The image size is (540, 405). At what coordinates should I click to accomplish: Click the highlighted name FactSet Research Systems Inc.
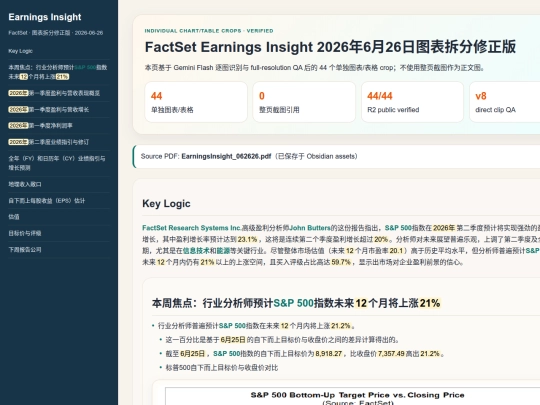(192, 228)
